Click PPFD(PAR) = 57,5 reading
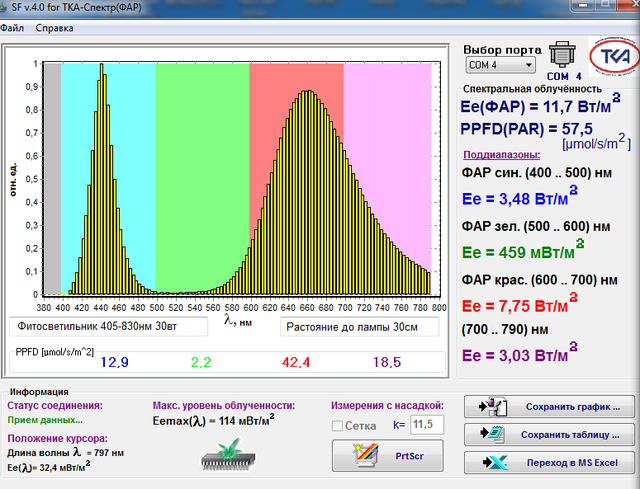This screenshot has height=489, width=640. point(527,129)
